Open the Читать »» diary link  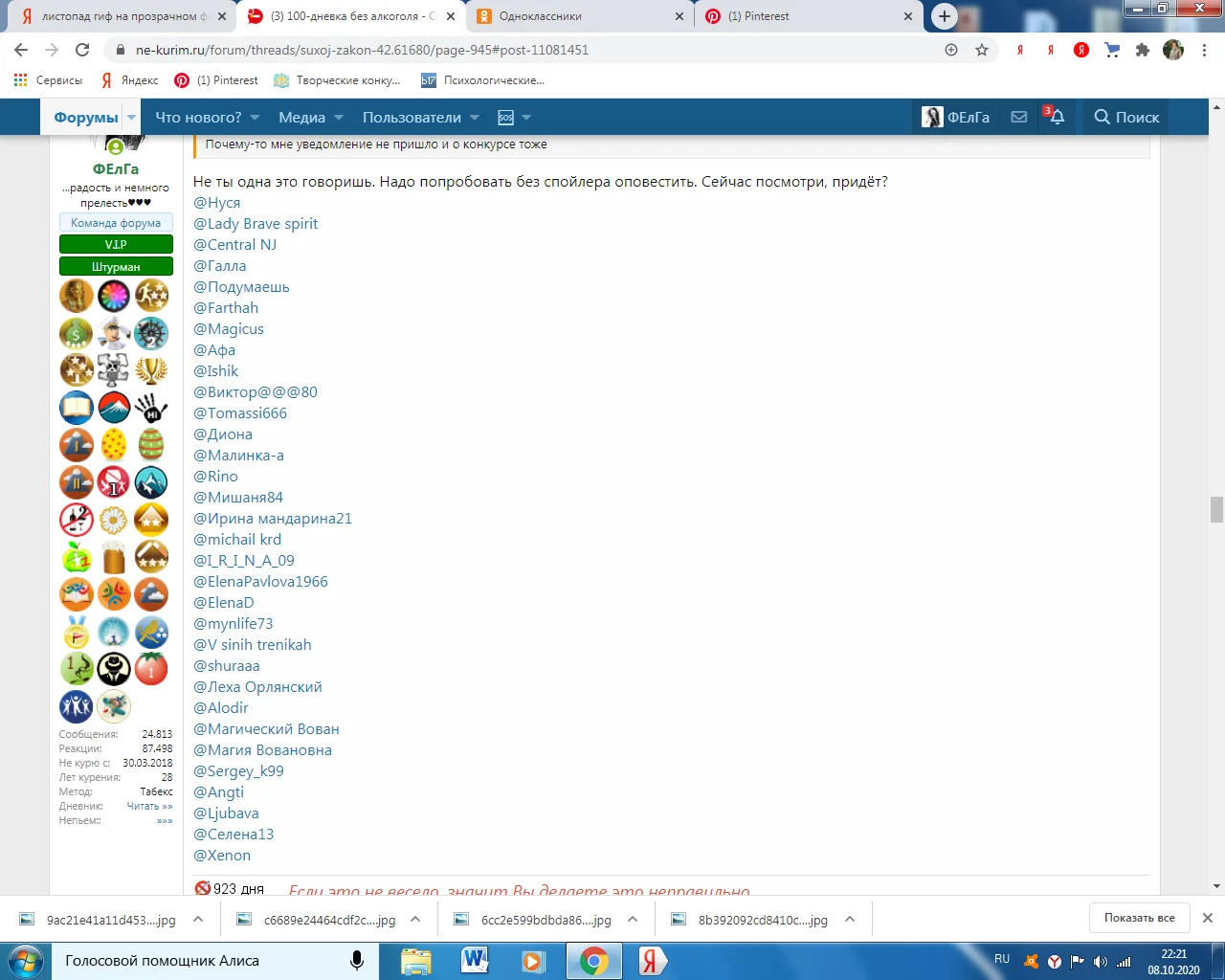click(x=150, y=806)
